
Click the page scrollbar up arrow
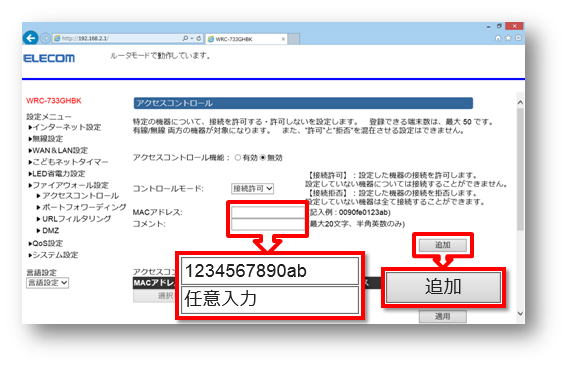pos(520,102)
